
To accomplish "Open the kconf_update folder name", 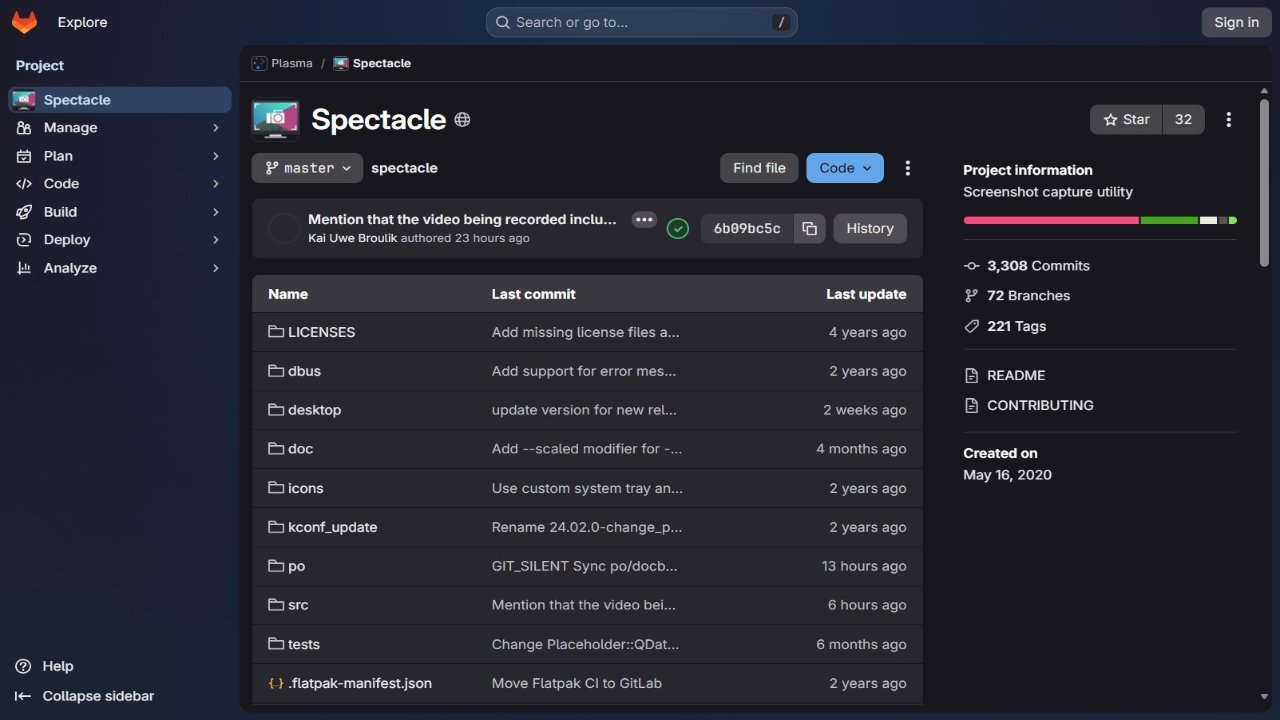I will pyautogui.click(x=333, y=528).
